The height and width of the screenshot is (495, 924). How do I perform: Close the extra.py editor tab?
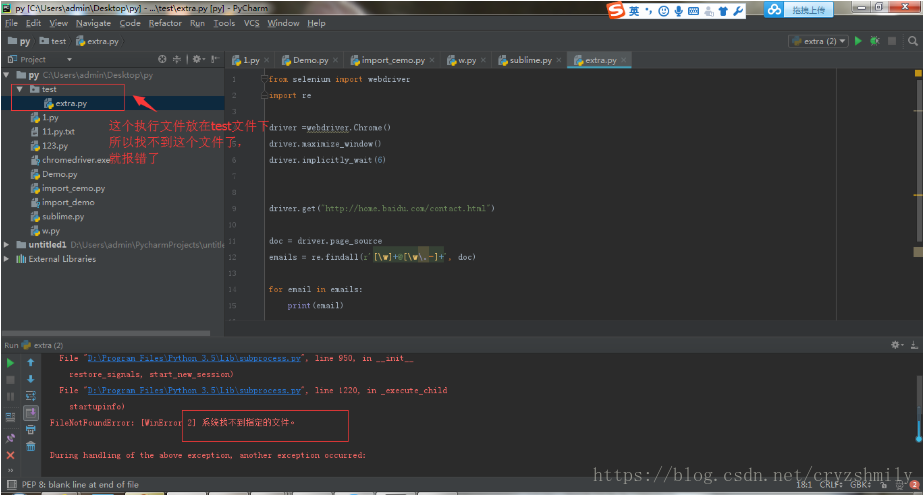pos(624,60)
